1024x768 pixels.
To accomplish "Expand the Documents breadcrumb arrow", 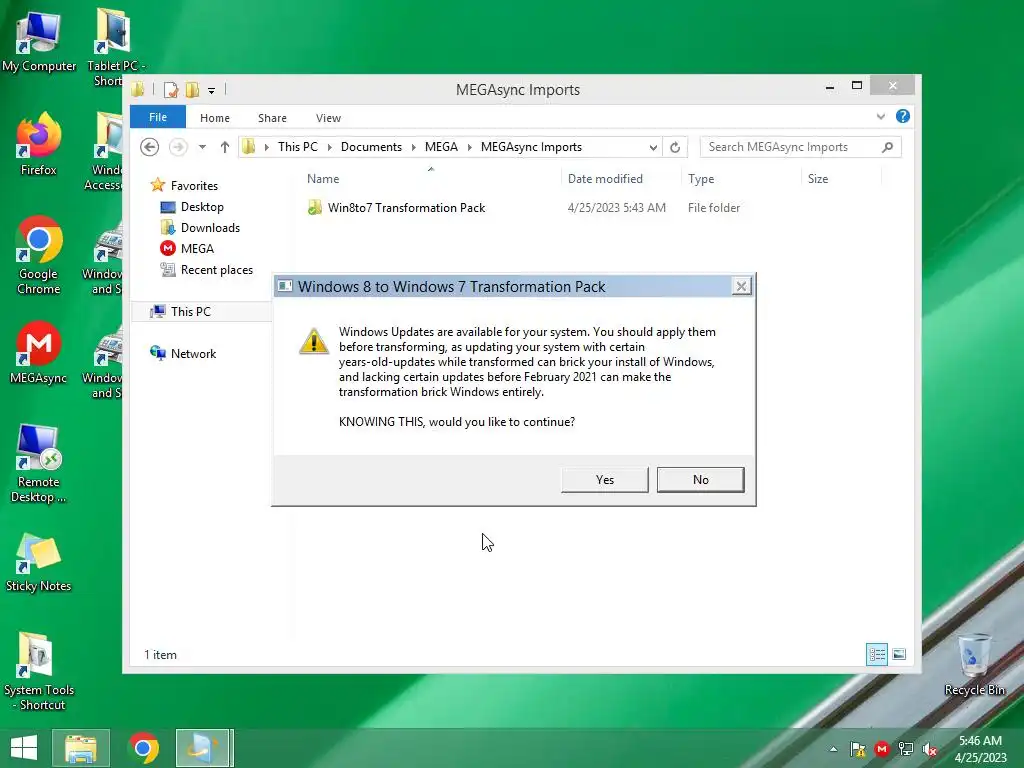I will point(413,147).
